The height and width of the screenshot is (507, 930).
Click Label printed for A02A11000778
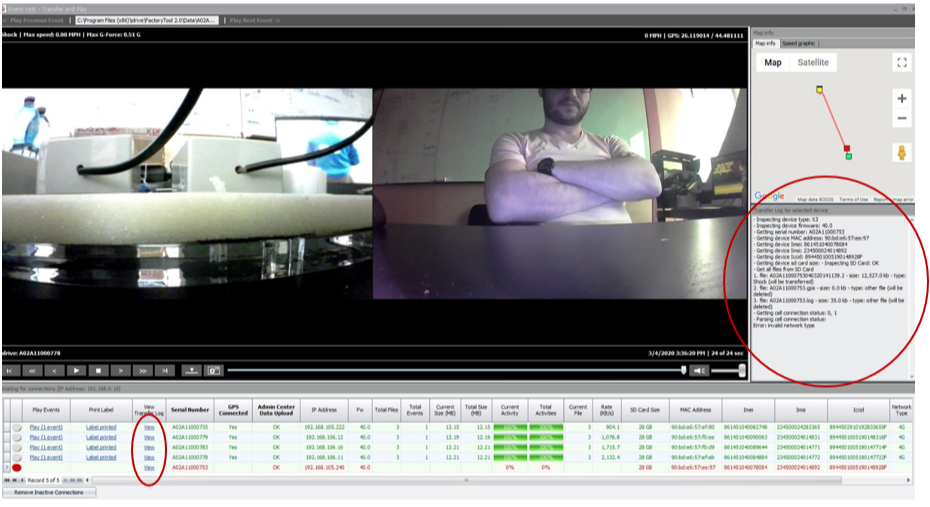(101, 457)
